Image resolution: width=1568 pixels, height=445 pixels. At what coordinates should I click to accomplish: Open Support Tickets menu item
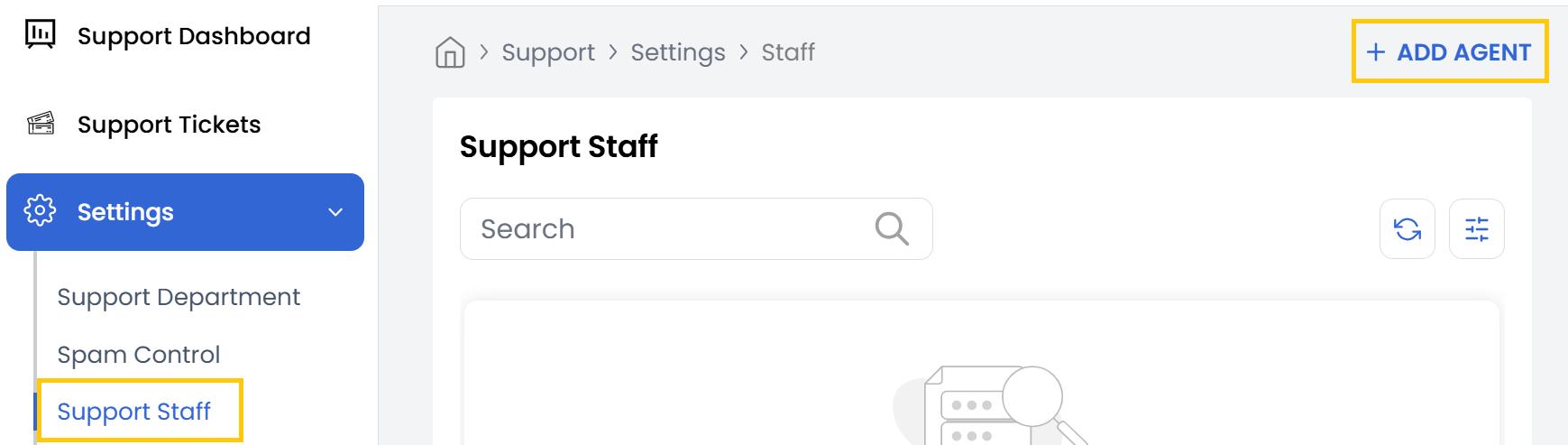[x=169, y=125]
